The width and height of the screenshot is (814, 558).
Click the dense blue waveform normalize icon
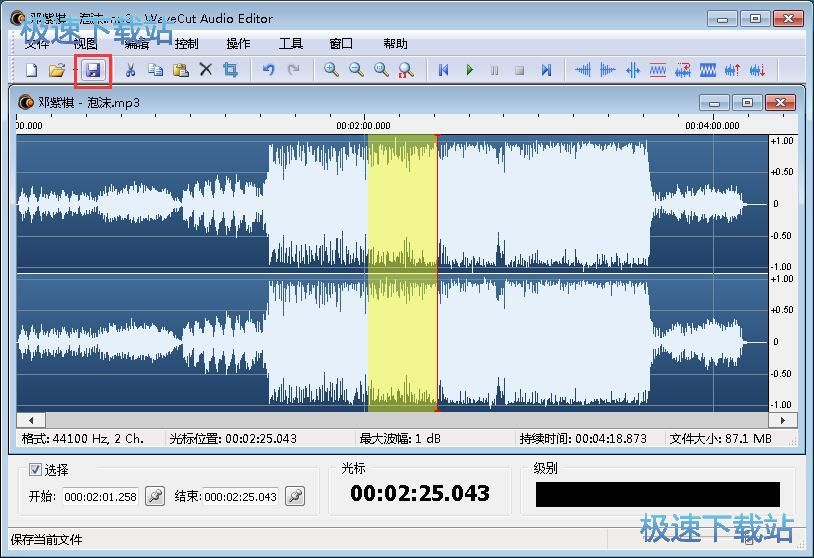pyautogui.click(x=708, y=70)
